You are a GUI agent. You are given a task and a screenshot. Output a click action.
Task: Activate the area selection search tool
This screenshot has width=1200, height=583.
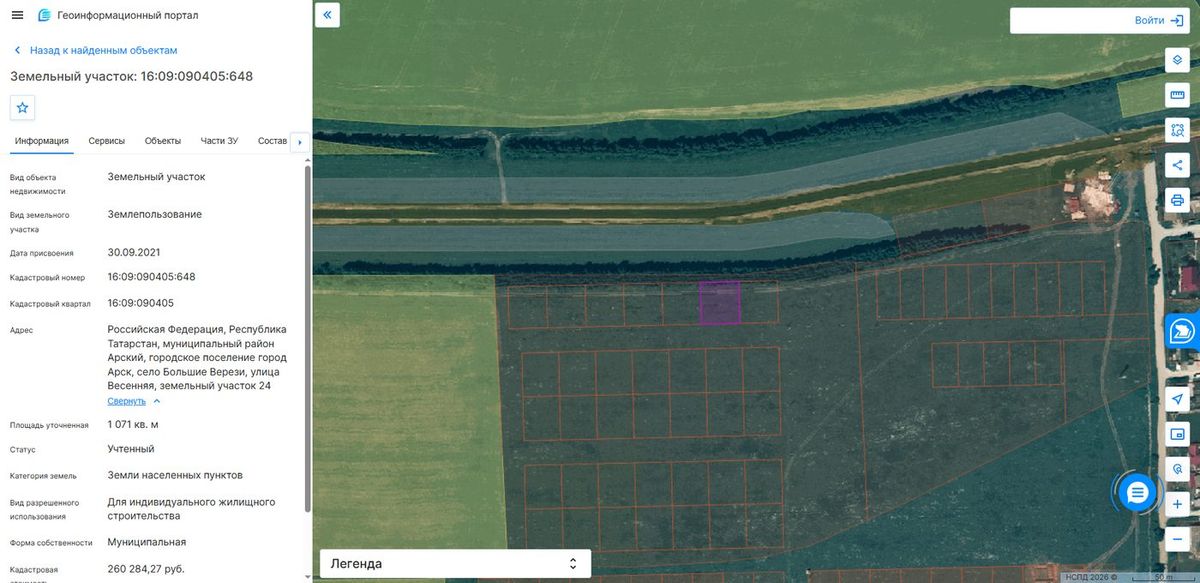click(x=1177, y=130)
